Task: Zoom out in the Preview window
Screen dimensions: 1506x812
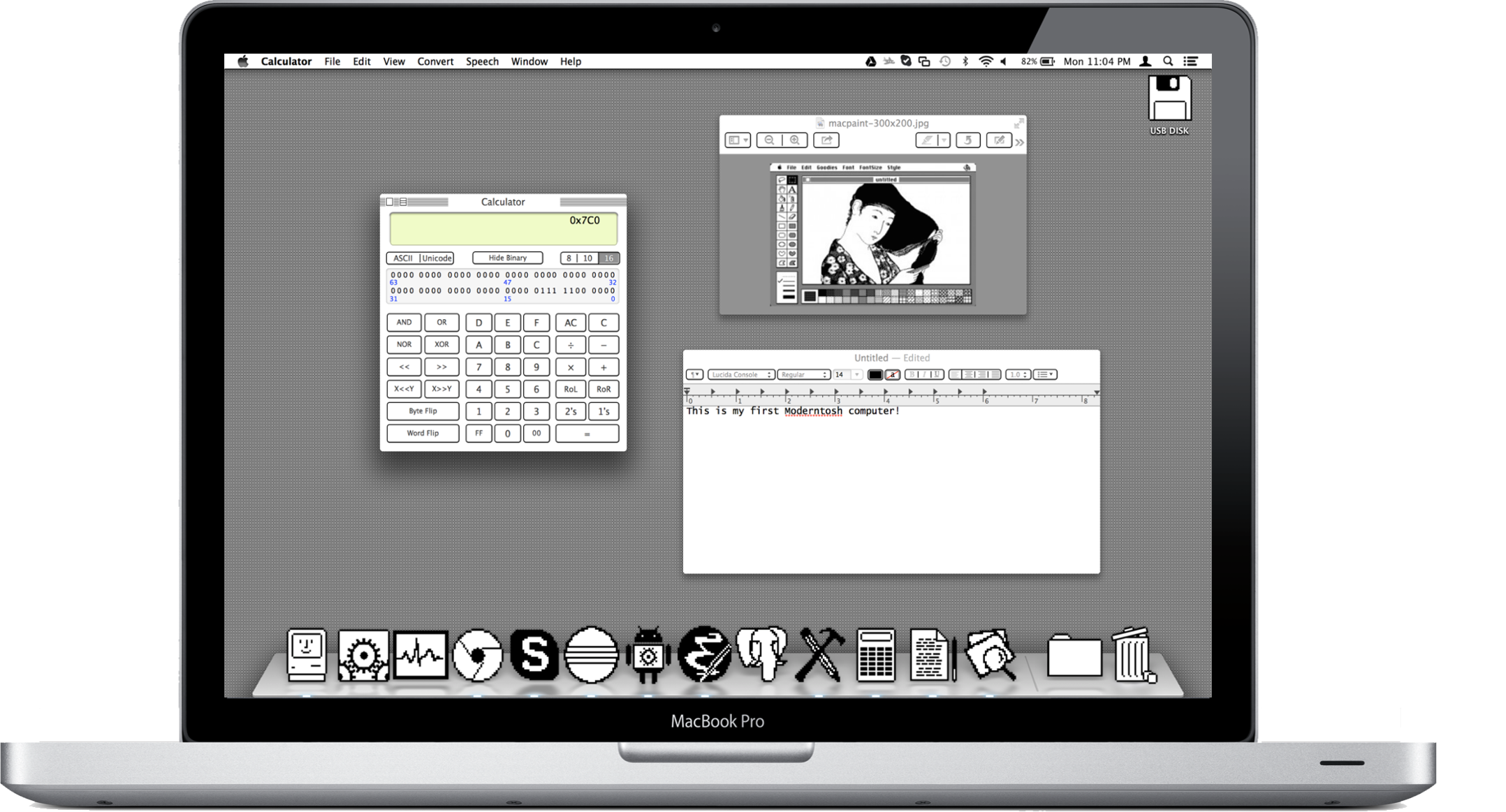Action: pyautogui.click(x=769, y=140)
